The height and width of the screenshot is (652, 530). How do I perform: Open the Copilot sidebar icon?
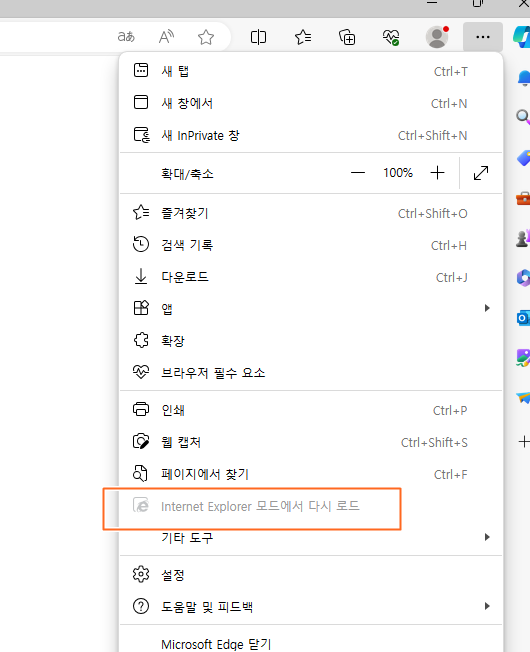[x=522, y=37]
